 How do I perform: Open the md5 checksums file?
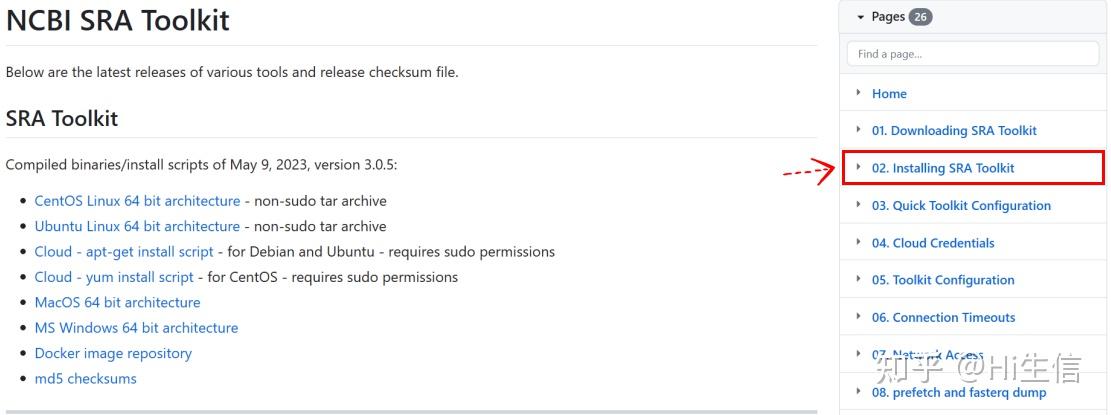click(85, 378)
